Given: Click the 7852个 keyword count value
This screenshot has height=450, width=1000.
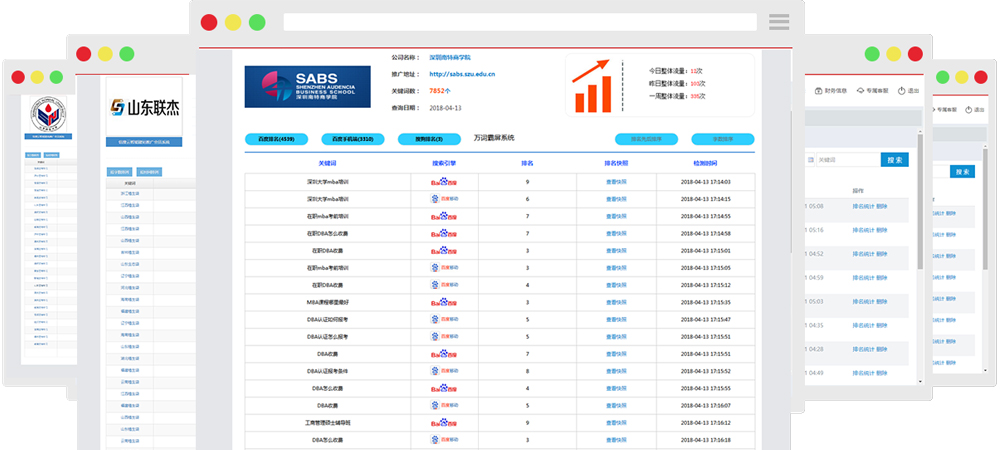Looking at the screenshot, I should [x=440, y=91].
